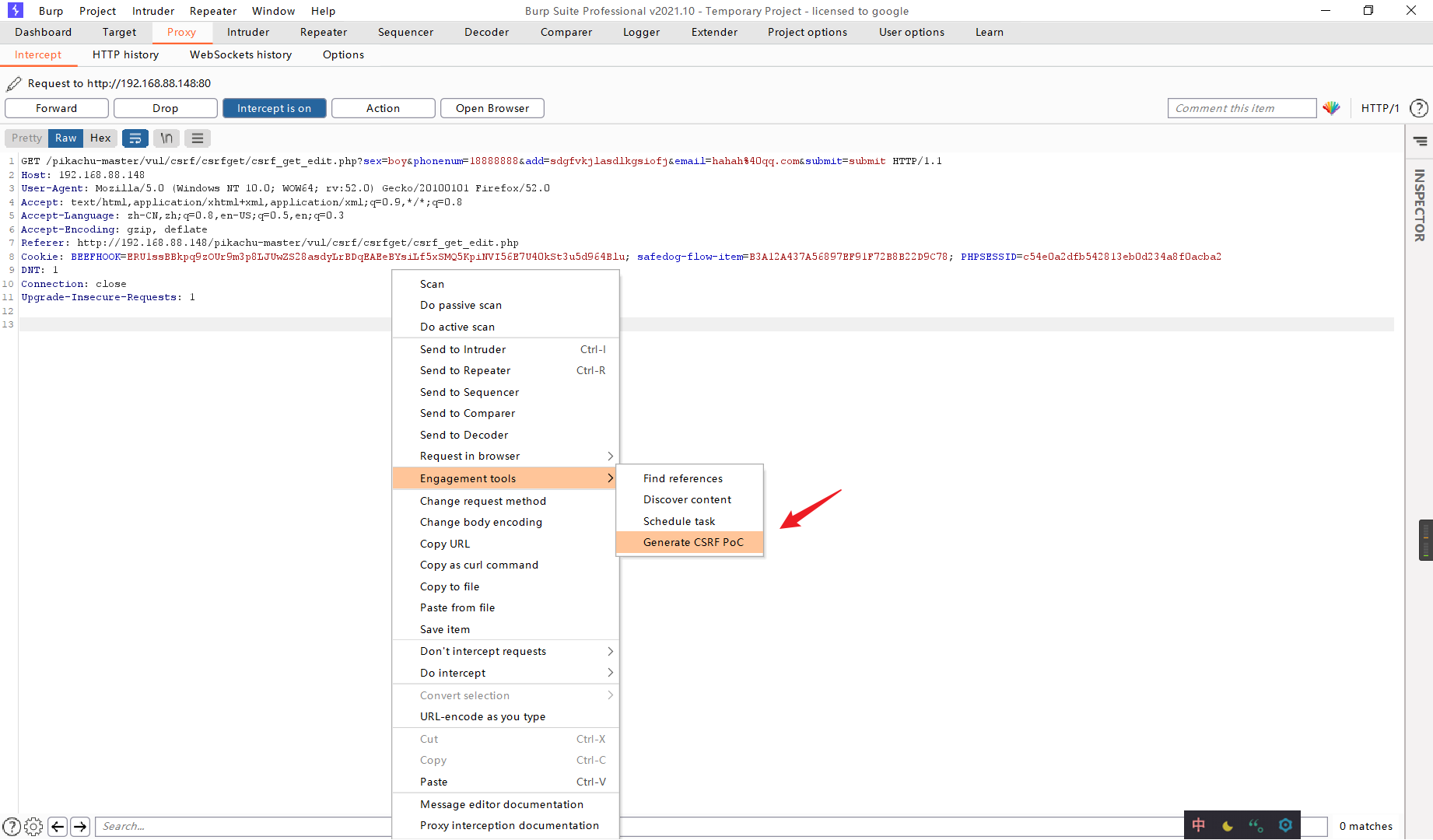Choose Do active scan
This screenshot has height=840, width=1433.
click(506, 327)
